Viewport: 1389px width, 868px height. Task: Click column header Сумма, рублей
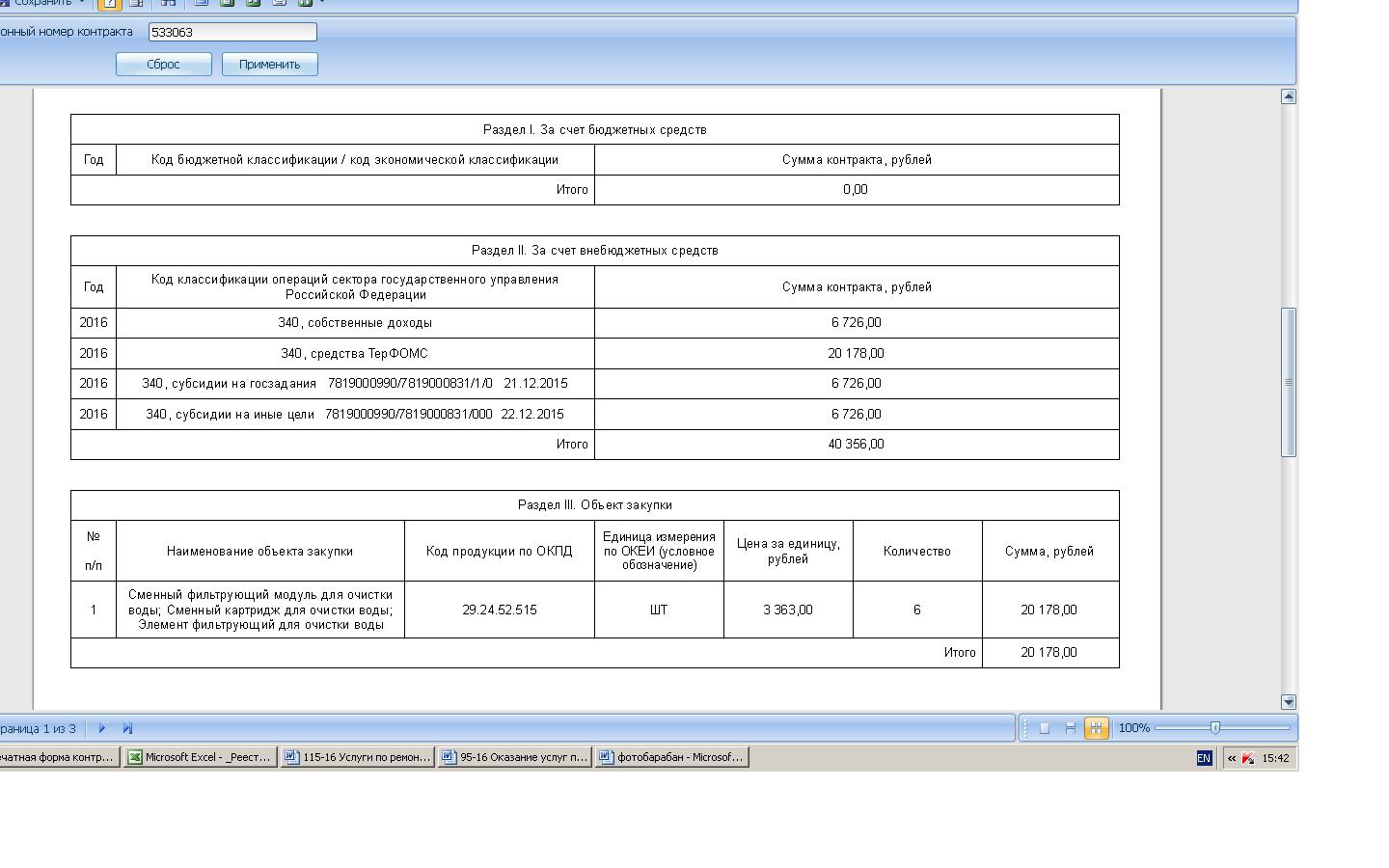pos(1049,551)
